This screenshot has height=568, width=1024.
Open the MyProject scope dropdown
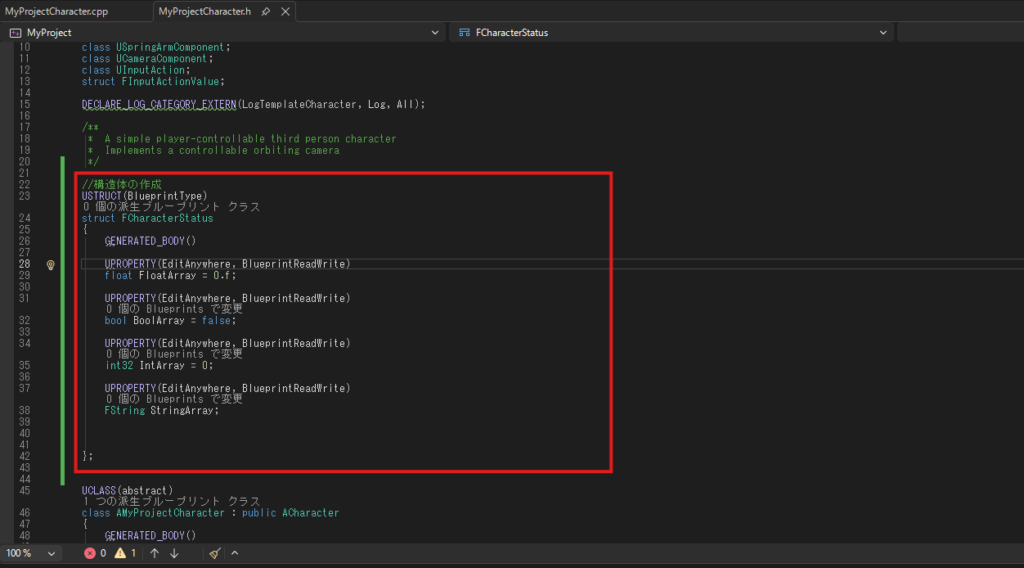coord(434,33)
